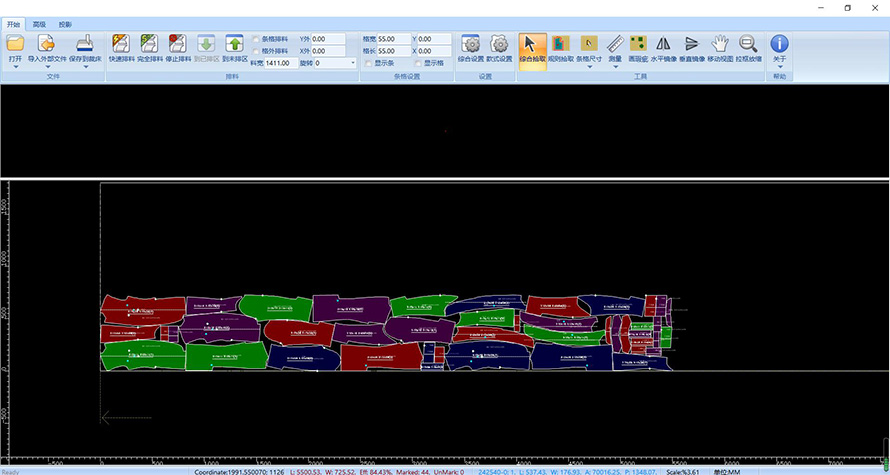Expand the 打开 open file dropdown
This screenshot has height=475, width=890.
15,67
